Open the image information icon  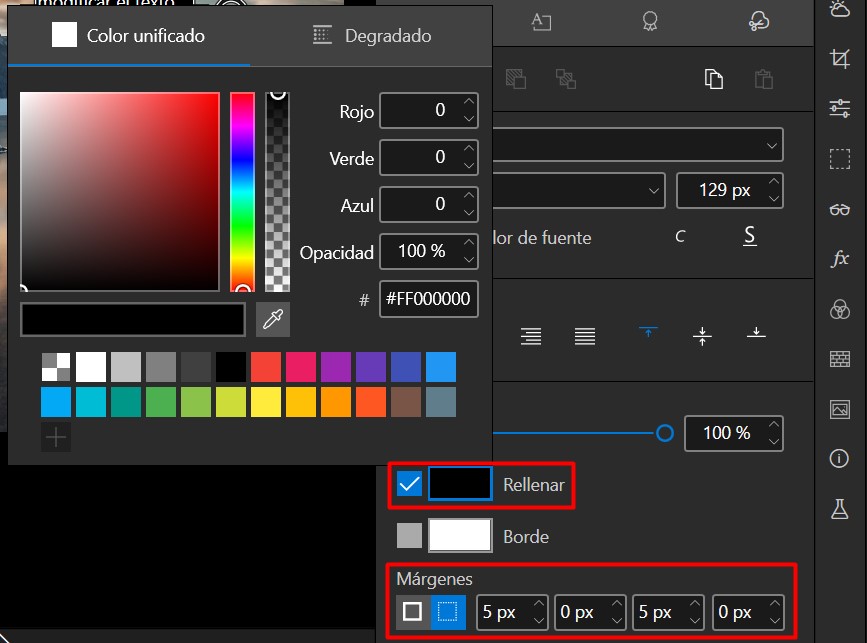tap(839, 458)
